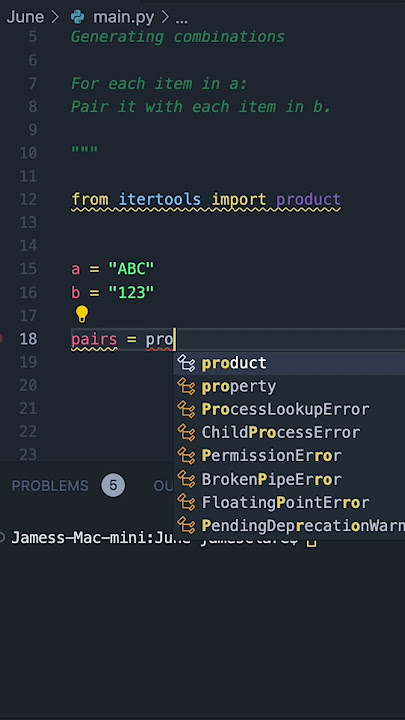The height and width of the screenshot is (720, 405).
Task: Open the June folder breadcrumb
Action: [x=25, y=17]
